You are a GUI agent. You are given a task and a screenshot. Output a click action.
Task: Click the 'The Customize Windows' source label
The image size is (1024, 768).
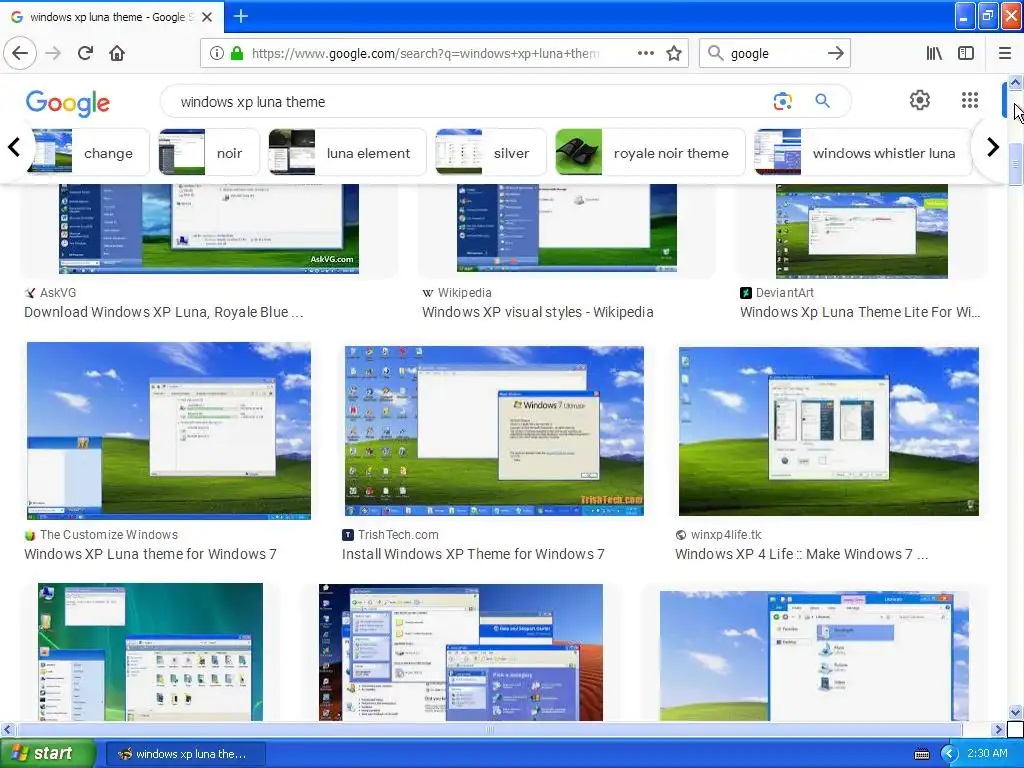[108, 534]
